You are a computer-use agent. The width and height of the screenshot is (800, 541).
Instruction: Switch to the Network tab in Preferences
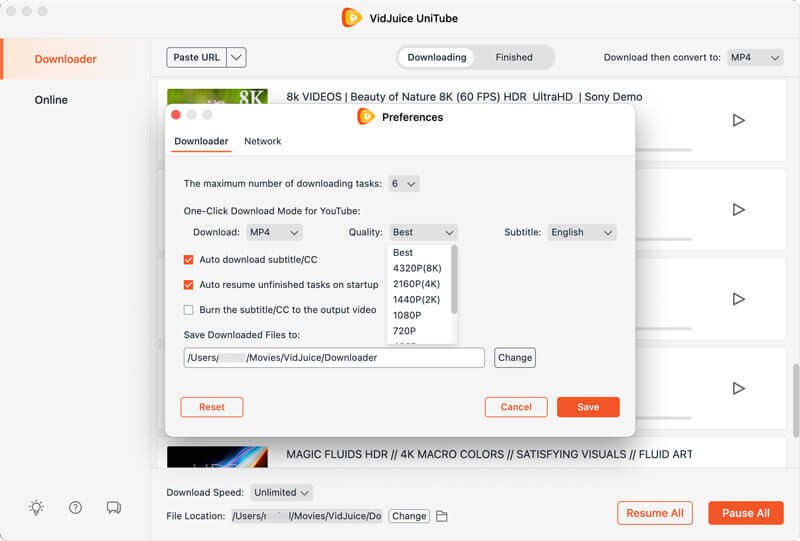point(263,141)
